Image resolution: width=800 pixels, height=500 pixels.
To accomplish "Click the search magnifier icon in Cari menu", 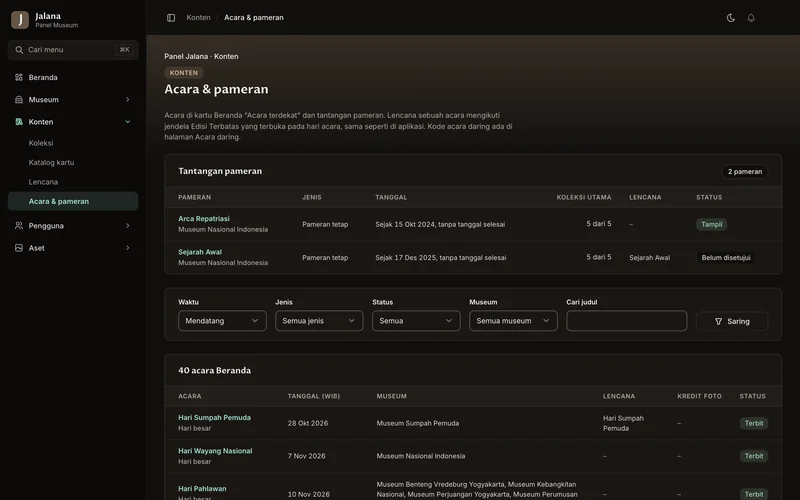I will 19,50.
